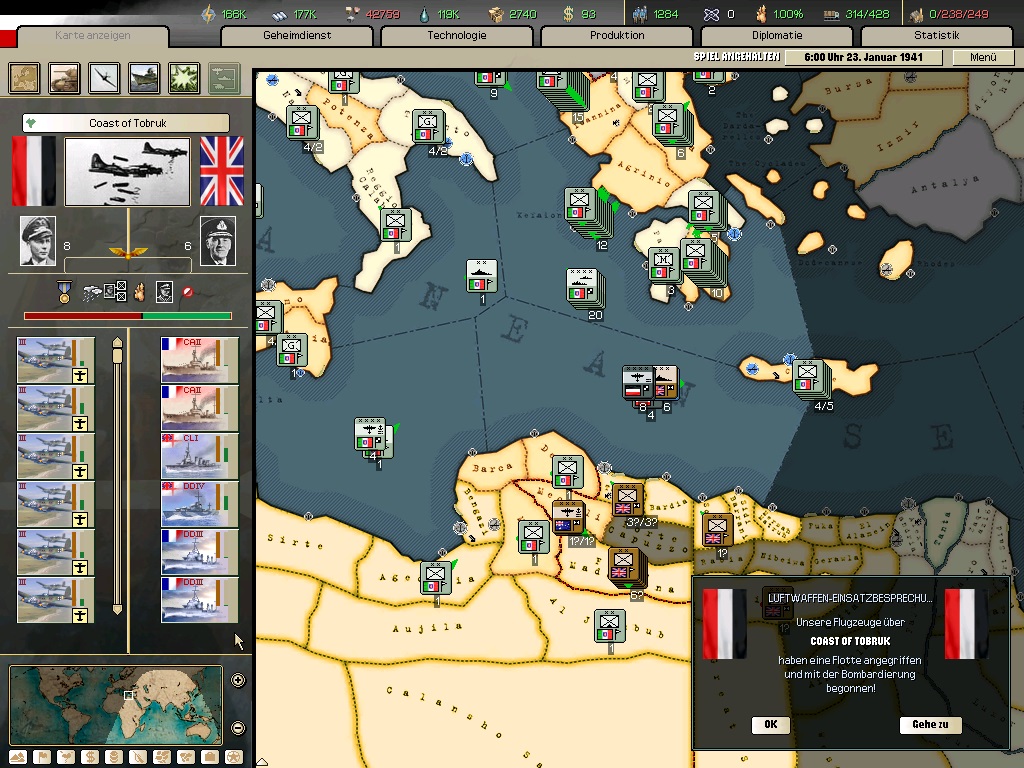1024x768 pixels.
Task: Open the Technologie tab
Action: [x=457, y=35]
